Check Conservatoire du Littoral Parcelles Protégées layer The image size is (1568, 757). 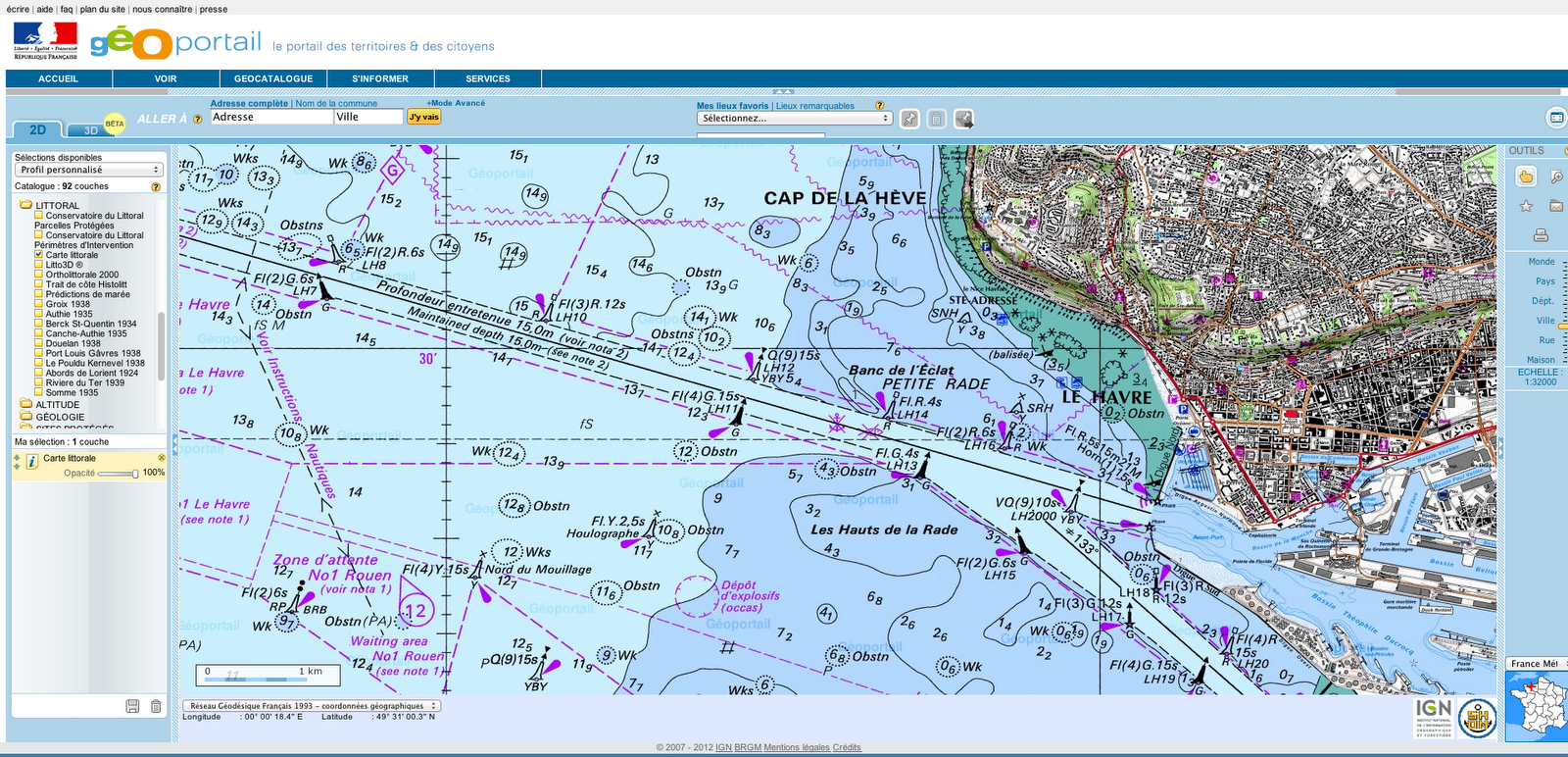click(x=39, y=216)
